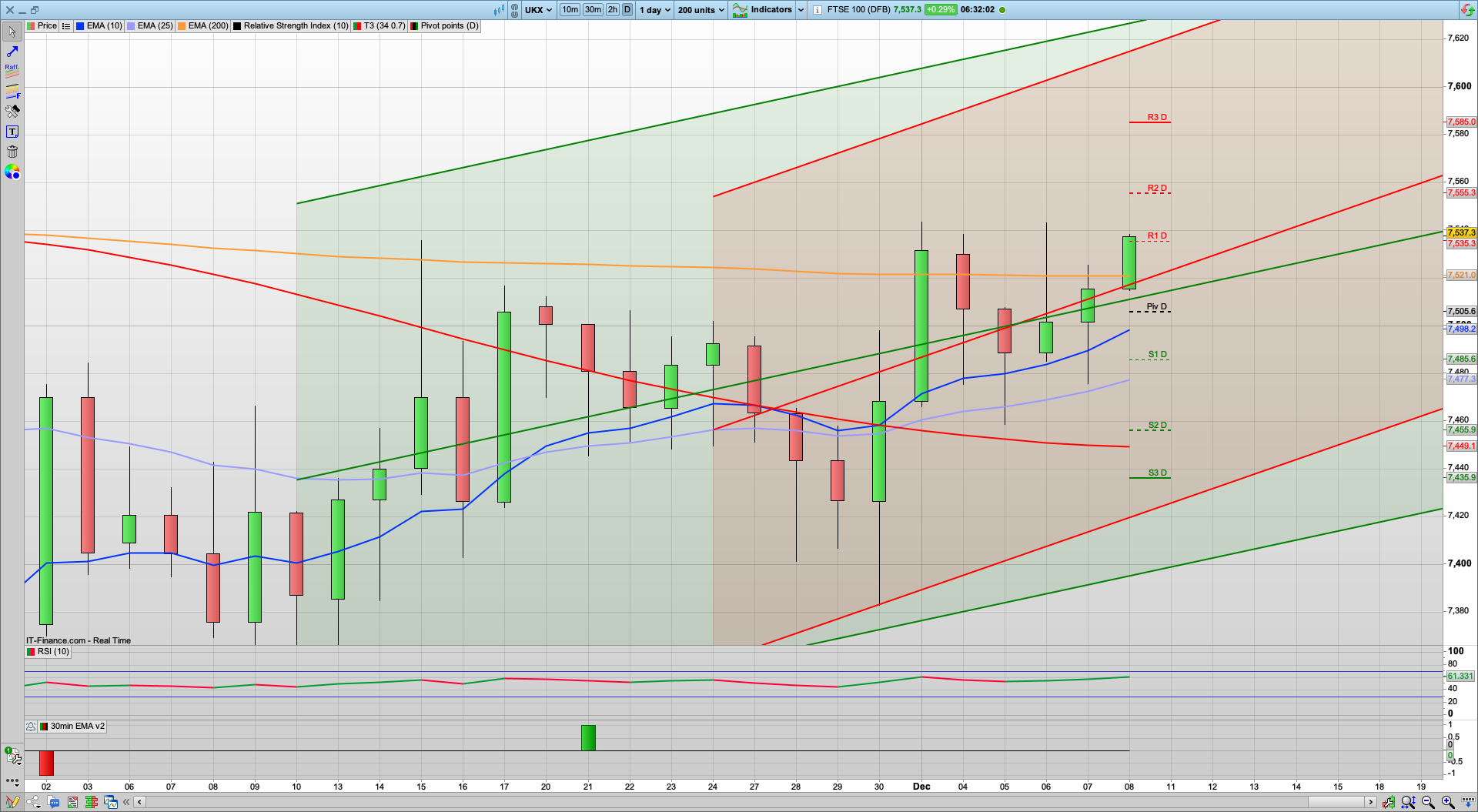Expand the Indicators dropdown arrow
Image resolution: width=1478 pixels, height=812 pixels.
click(x=801, y=10)
